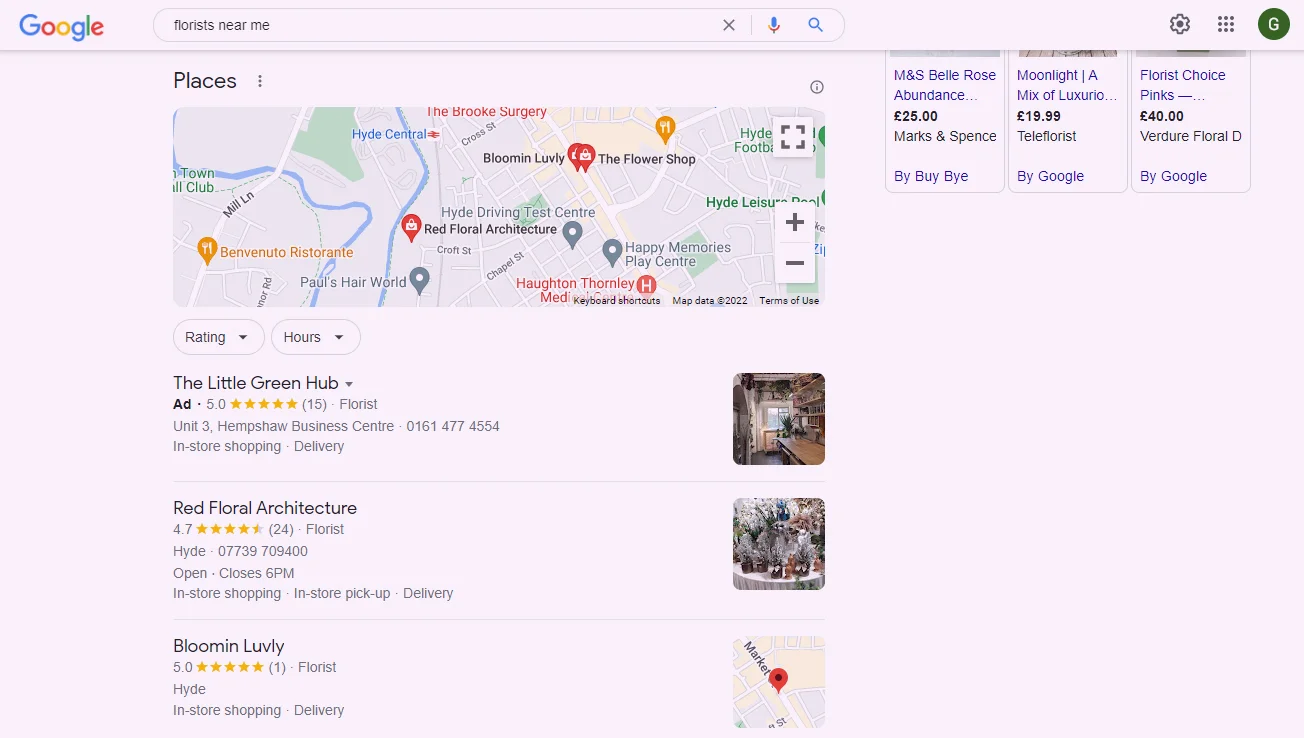Screen dimensions: 1304x738
Task: Open M&S Belle Rose Abundance product
Action: click(944, 85)
